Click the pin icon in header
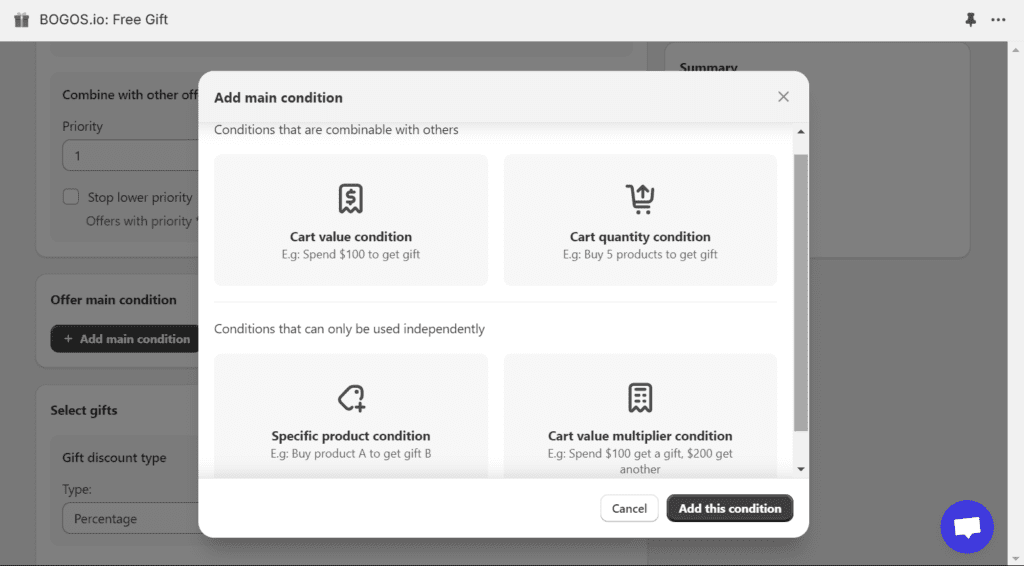Image resolution: width=1024 pixels, height=566 pixels. point(970,20)
